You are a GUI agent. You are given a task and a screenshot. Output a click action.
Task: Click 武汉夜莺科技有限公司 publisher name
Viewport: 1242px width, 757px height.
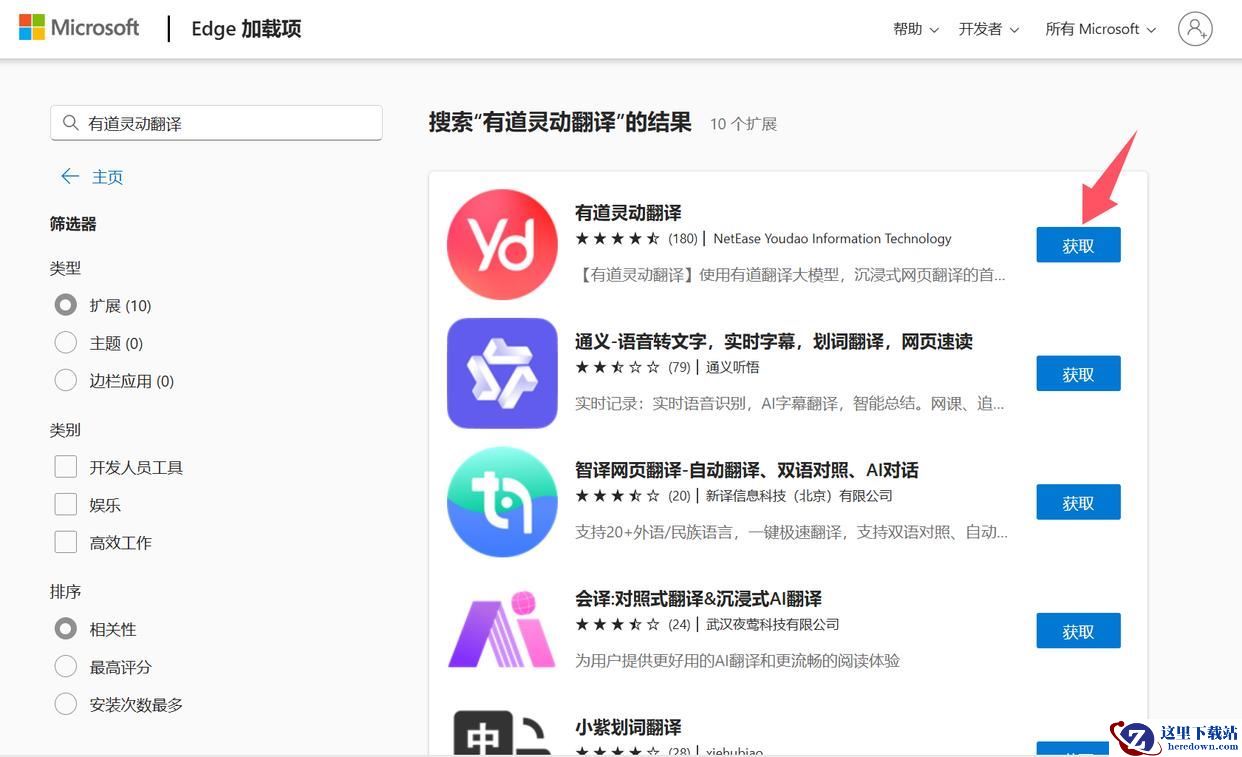click(x=772, y=625)
